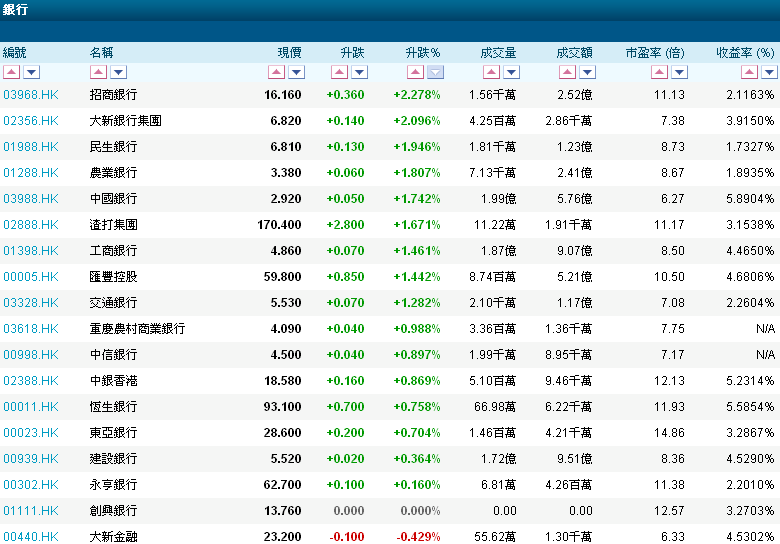Select the 恆生銀行 name cell

(113, 407)
